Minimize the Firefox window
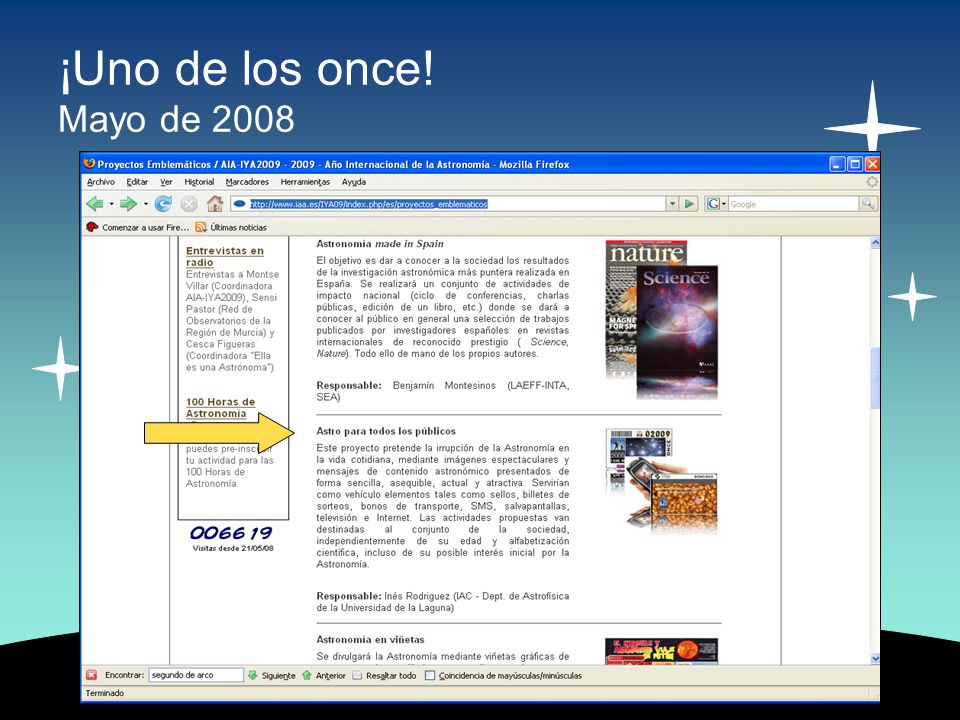Viewport: 960px width, 720px height. 838,164
